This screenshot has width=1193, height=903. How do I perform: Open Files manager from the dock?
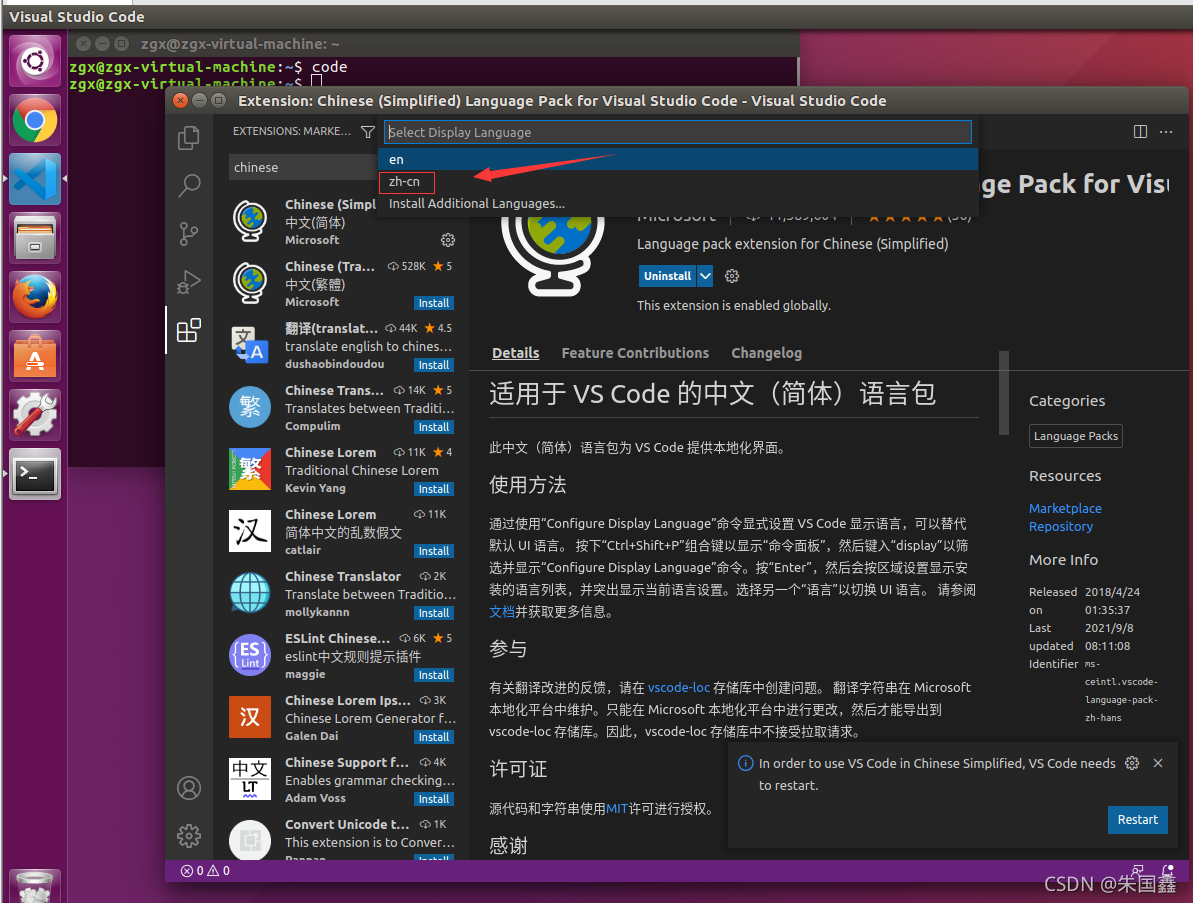pyautogui.click(x=35, y=237)
